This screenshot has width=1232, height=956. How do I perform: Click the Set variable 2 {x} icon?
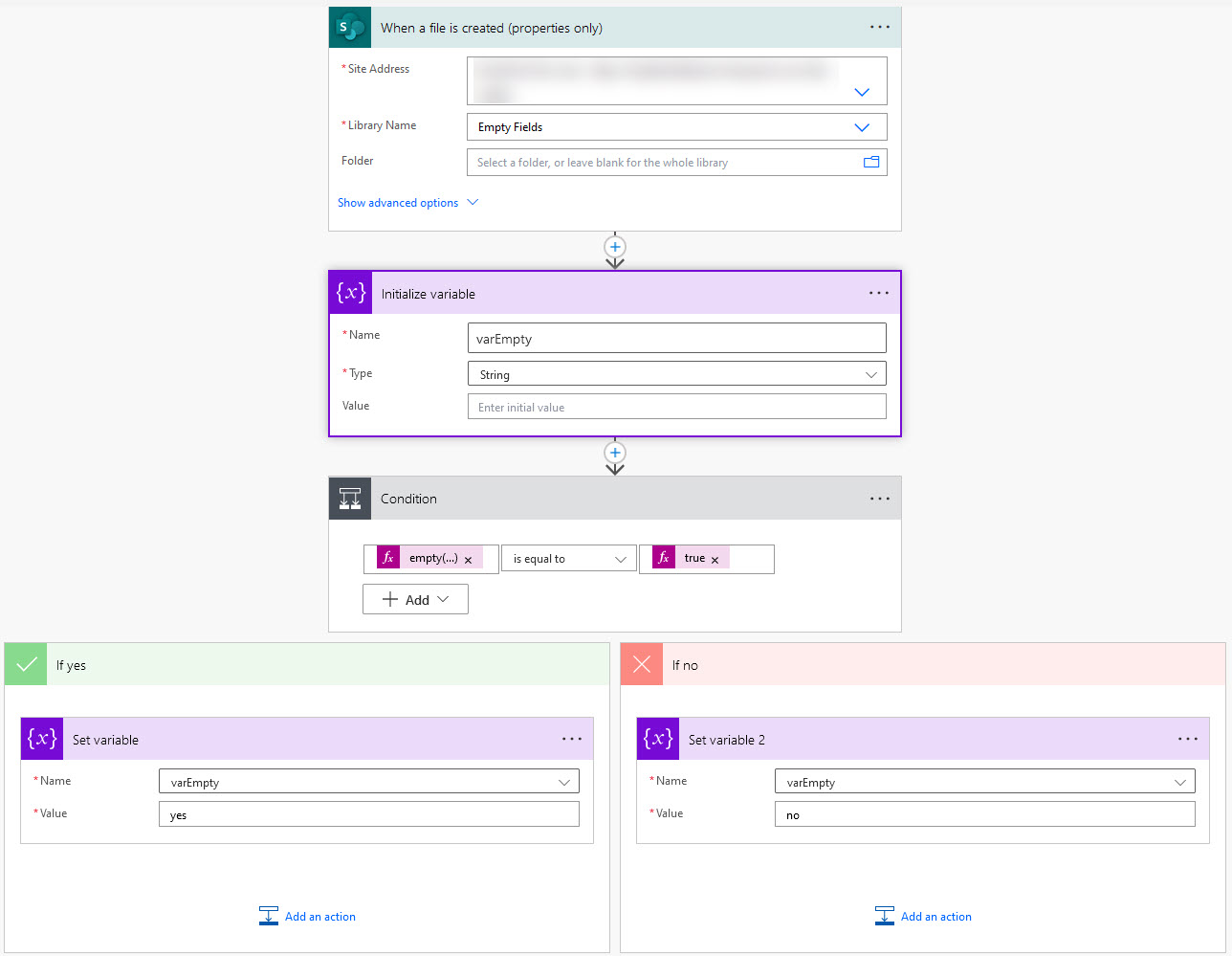click(656, 739)
